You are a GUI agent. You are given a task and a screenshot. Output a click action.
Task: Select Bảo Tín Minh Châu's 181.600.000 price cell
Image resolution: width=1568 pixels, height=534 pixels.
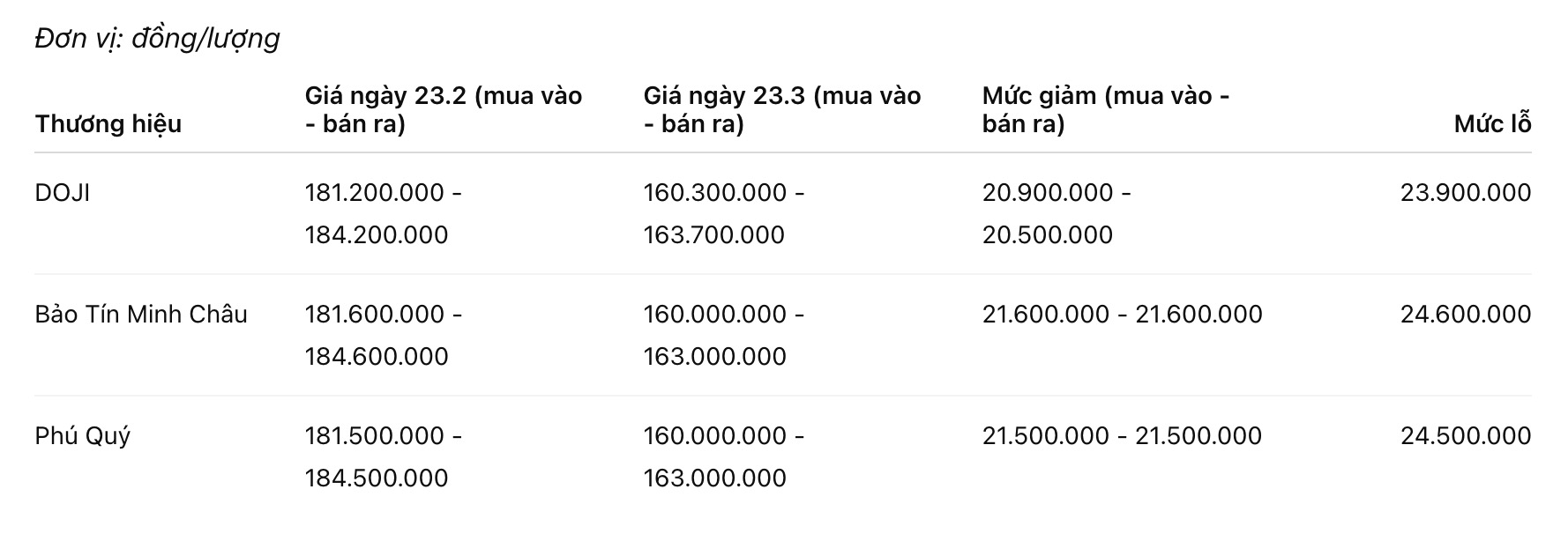[383, 335]
